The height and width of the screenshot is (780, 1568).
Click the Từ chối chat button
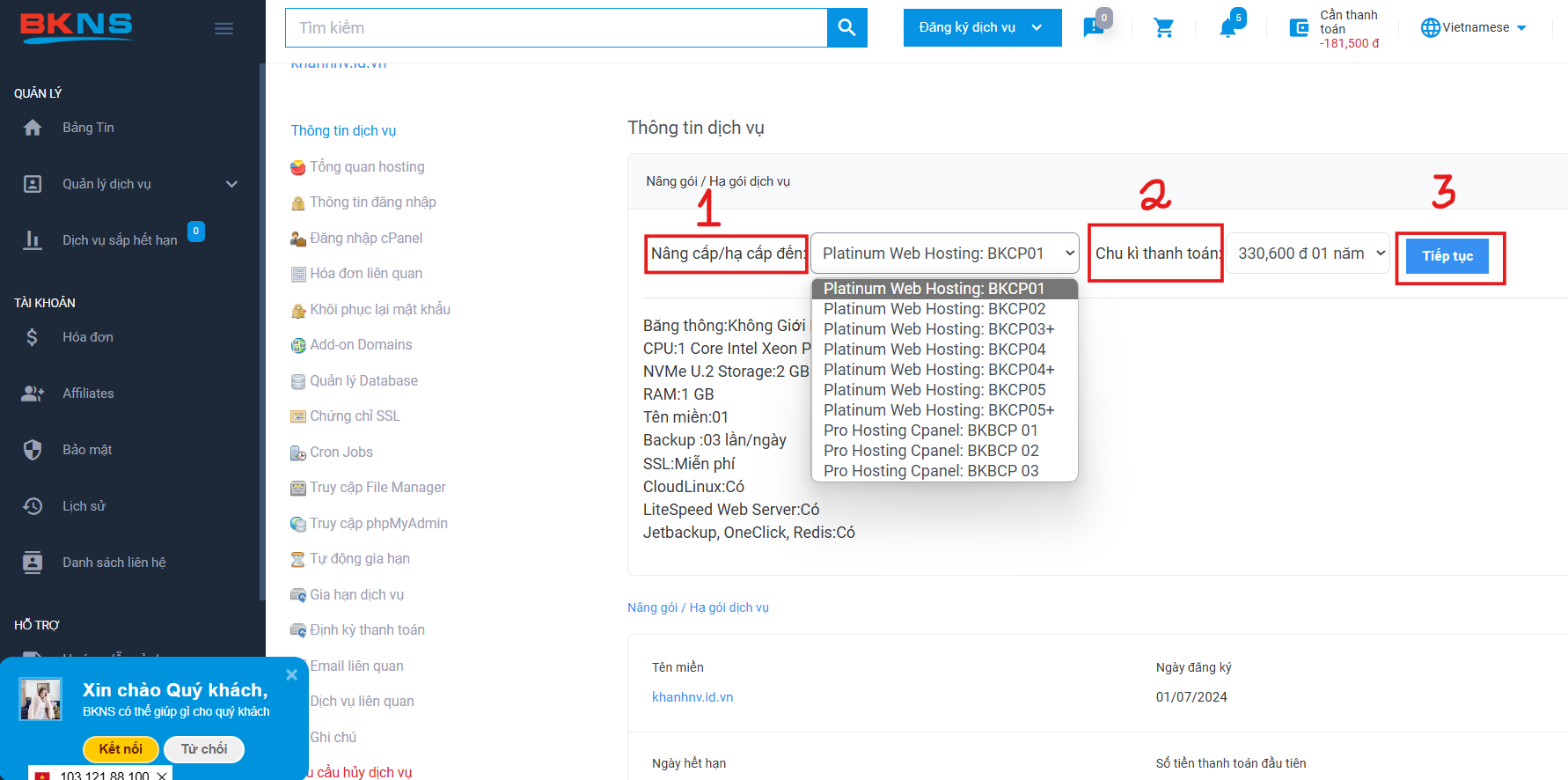click(x=204, y=749)
